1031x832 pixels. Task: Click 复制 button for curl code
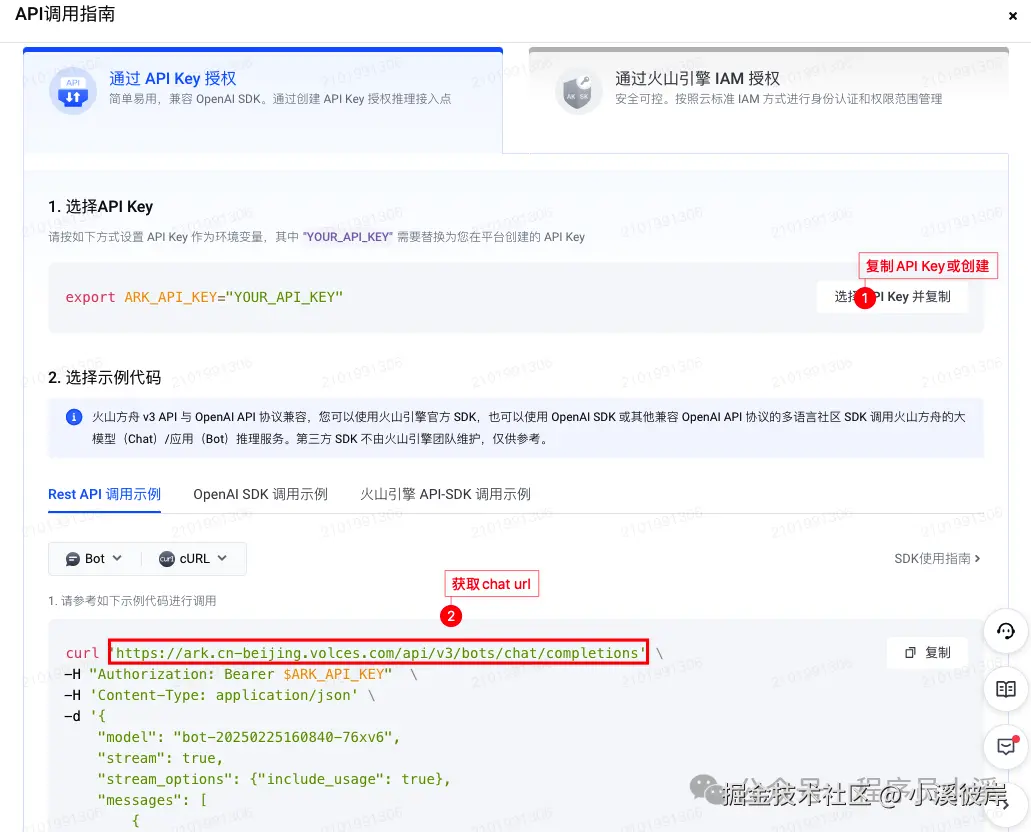927,652
